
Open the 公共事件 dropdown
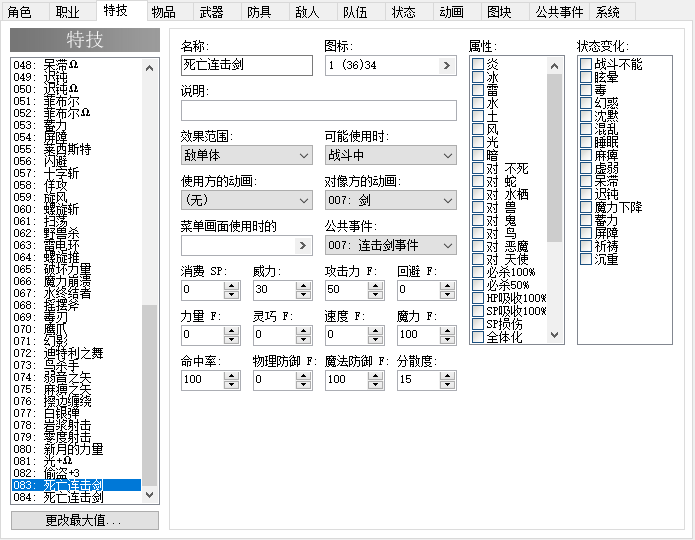click(390, 246)
